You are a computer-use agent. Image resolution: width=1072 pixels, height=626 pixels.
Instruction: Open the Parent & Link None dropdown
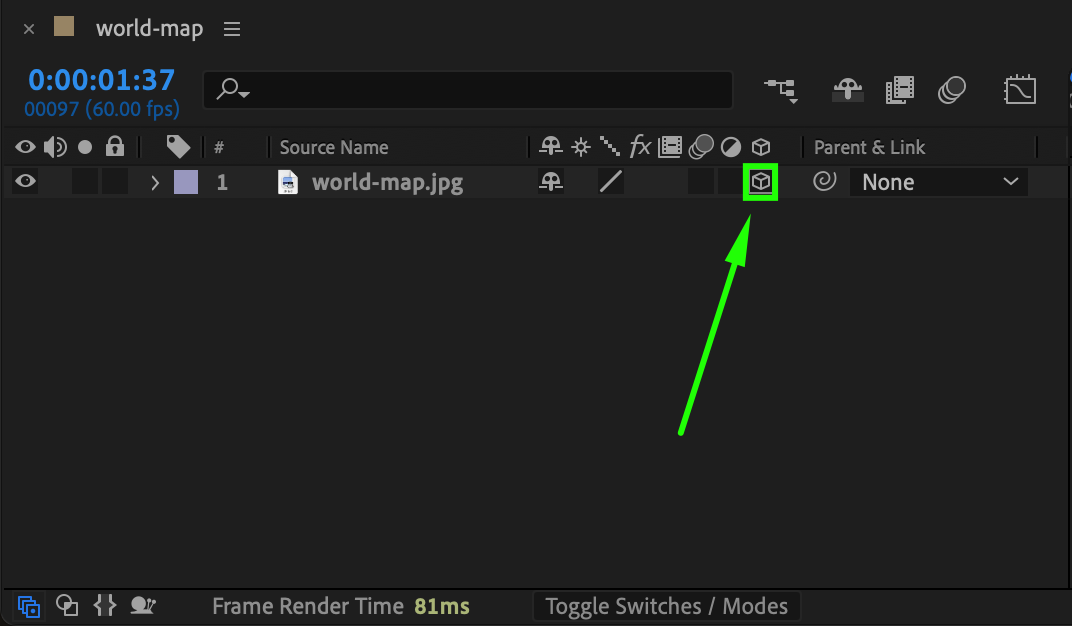939,182
